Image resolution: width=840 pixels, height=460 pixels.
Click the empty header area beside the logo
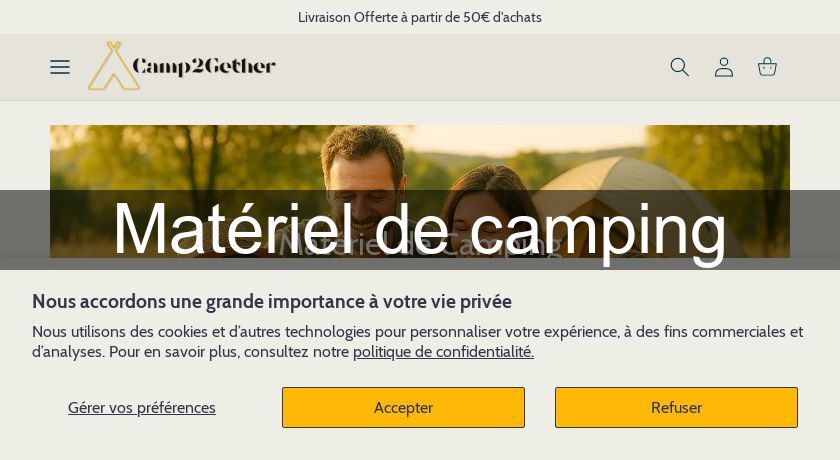click(470, 67)
